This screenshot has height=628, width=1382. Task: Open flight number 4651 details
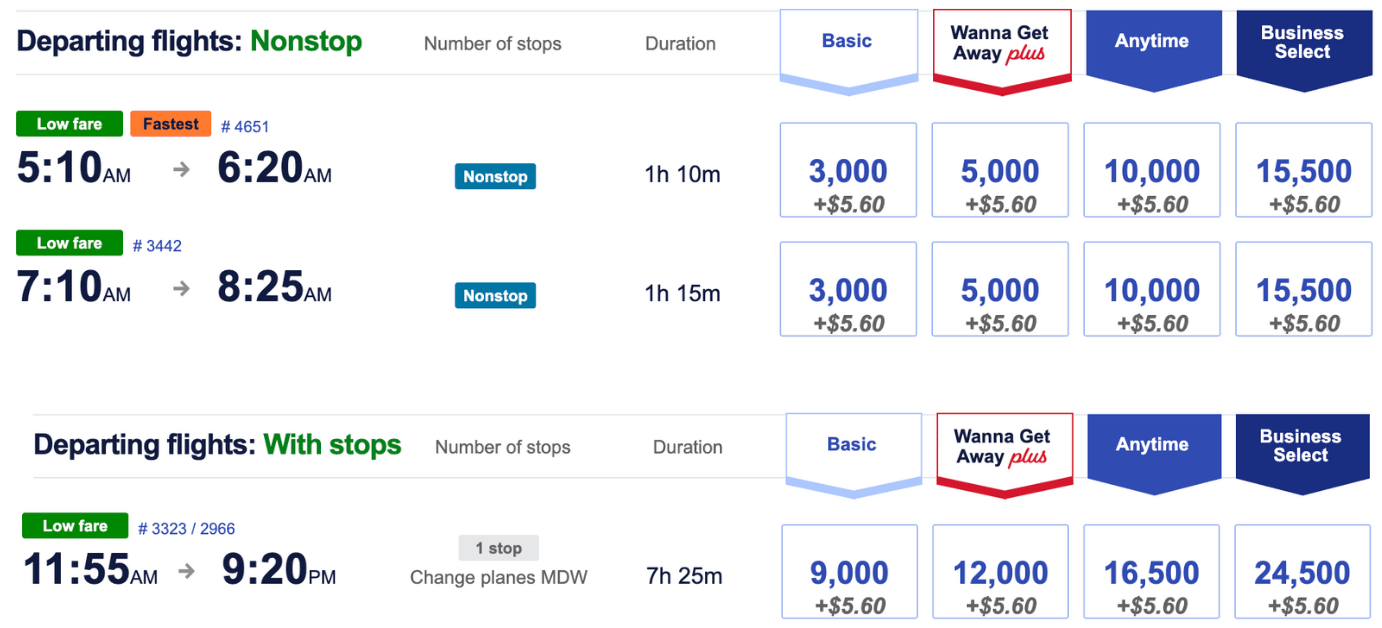point(245,127)
